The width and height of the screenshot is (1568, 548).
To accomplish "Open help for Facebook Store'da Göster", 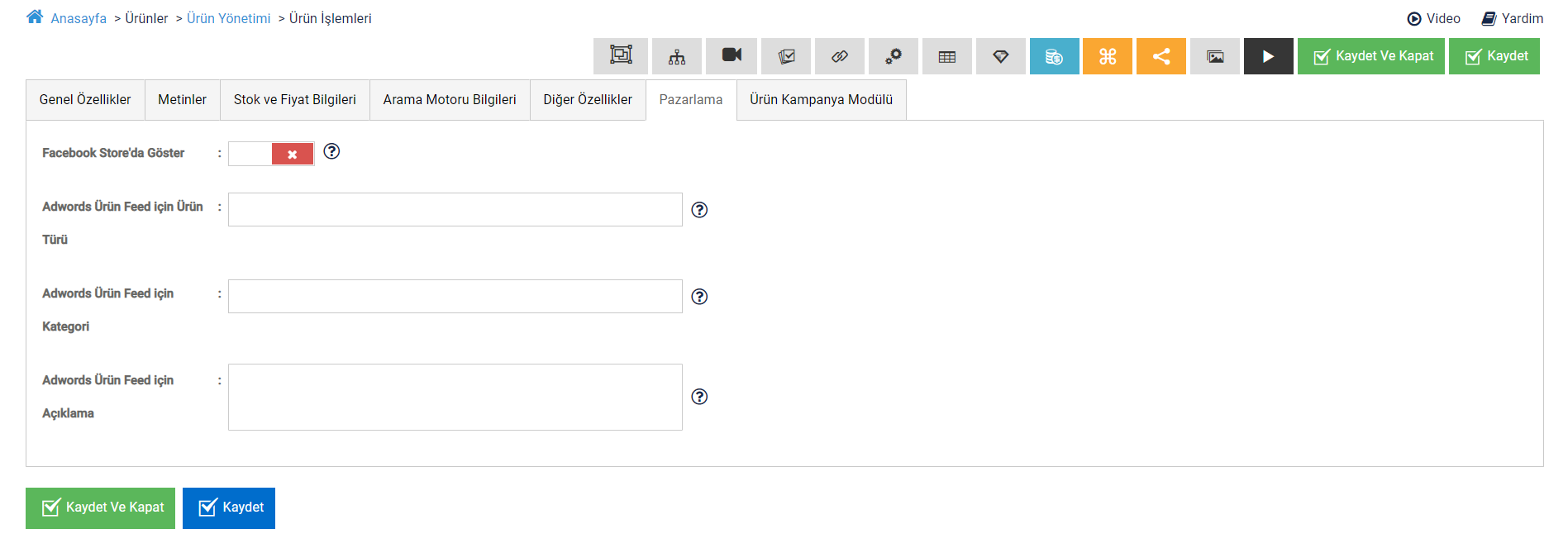I will [331, 151].
